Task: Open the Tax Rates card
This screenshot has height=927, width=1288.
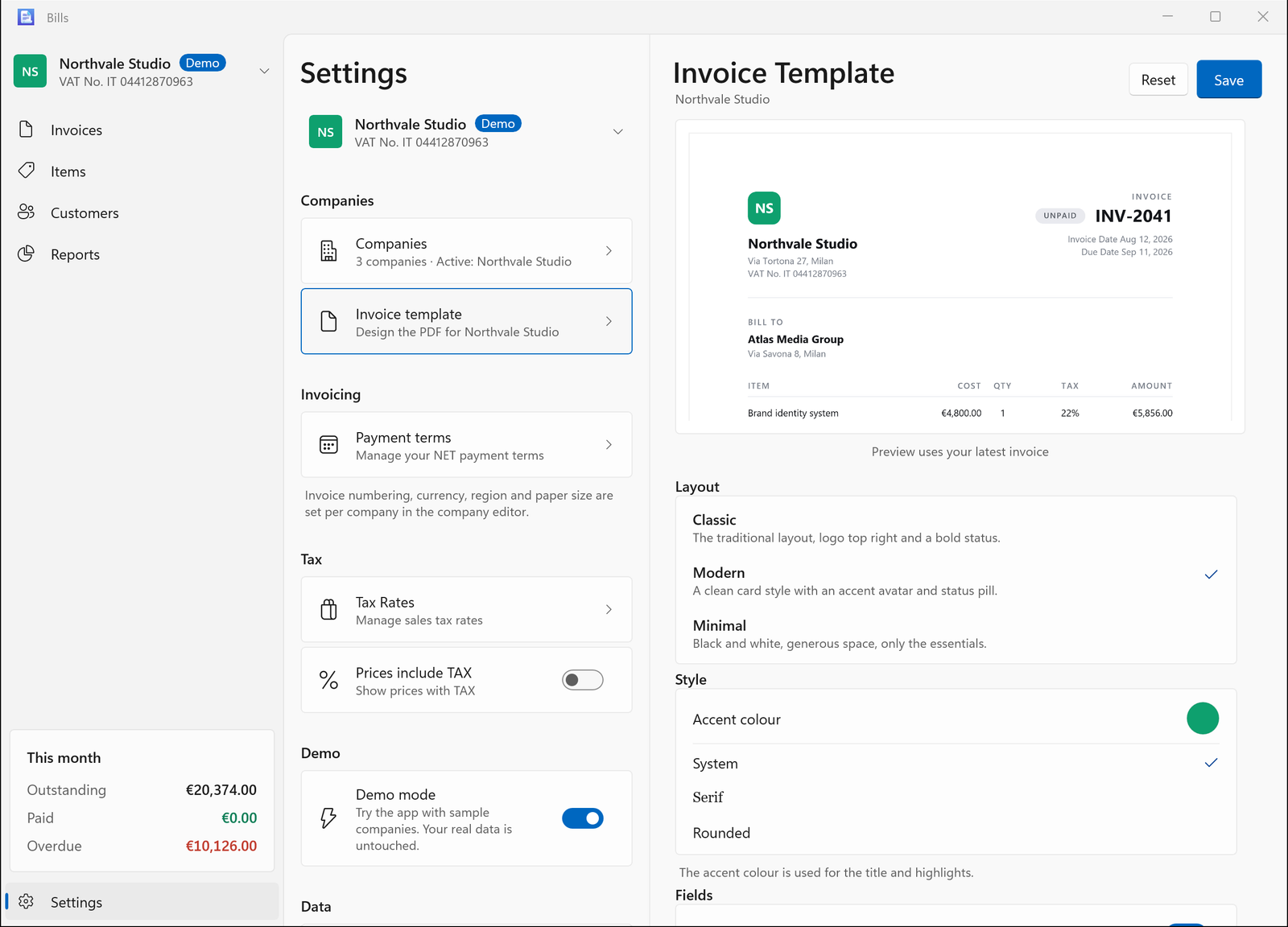Action: [x=466, y=609]
